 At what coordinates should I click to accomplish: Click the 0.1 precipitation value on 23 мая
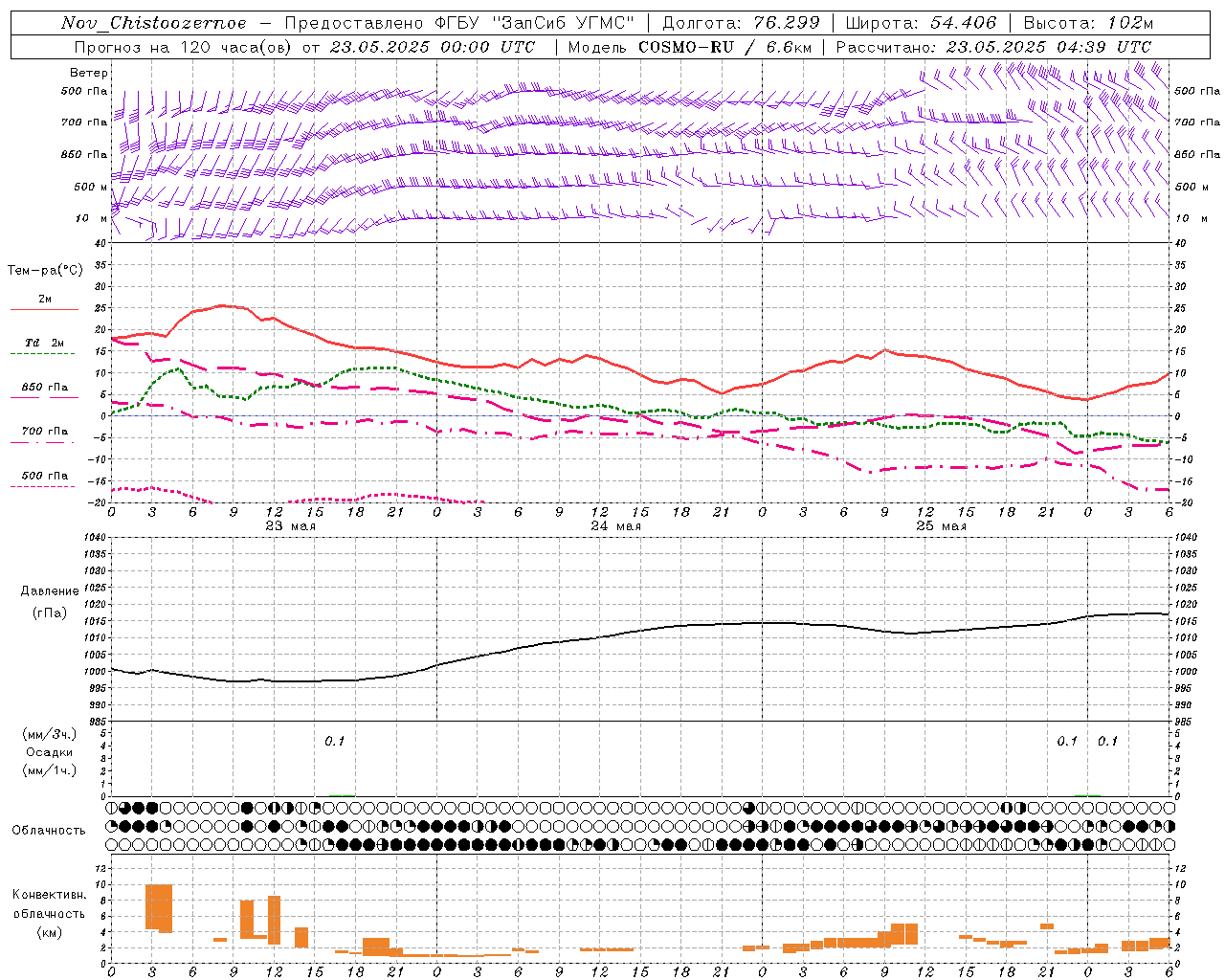click(334, 741)
